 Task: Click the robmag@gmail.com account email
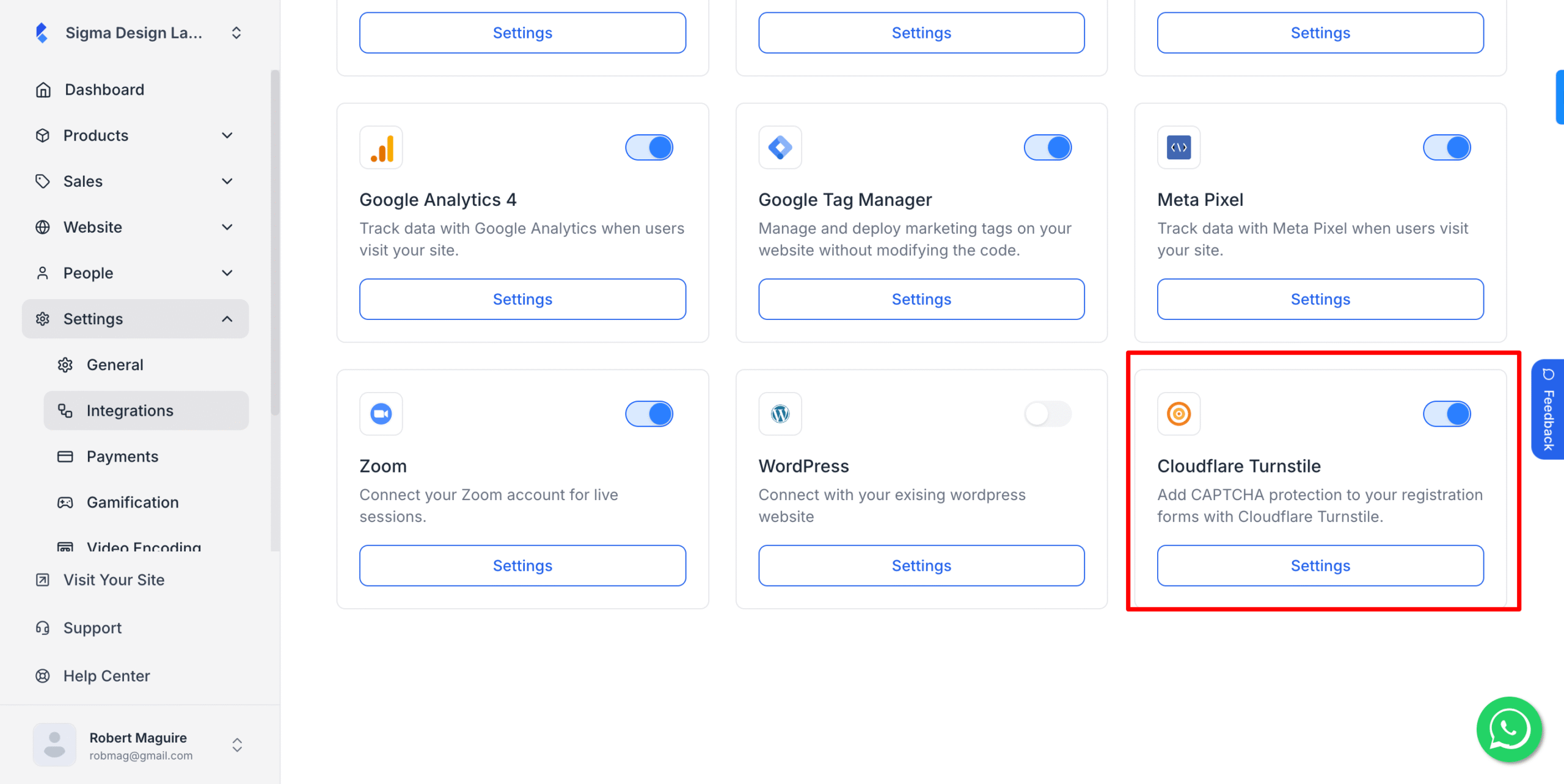pos(141,756)
